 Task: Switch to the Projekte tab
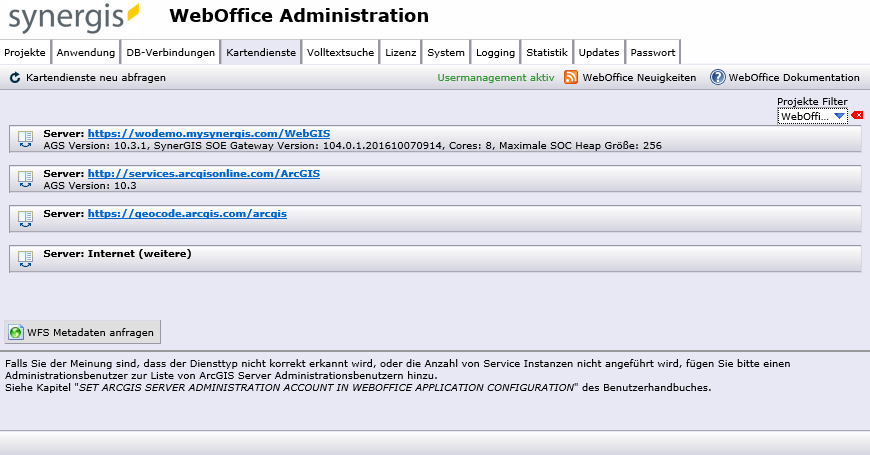pyautogui.click(x=25, y=52)
